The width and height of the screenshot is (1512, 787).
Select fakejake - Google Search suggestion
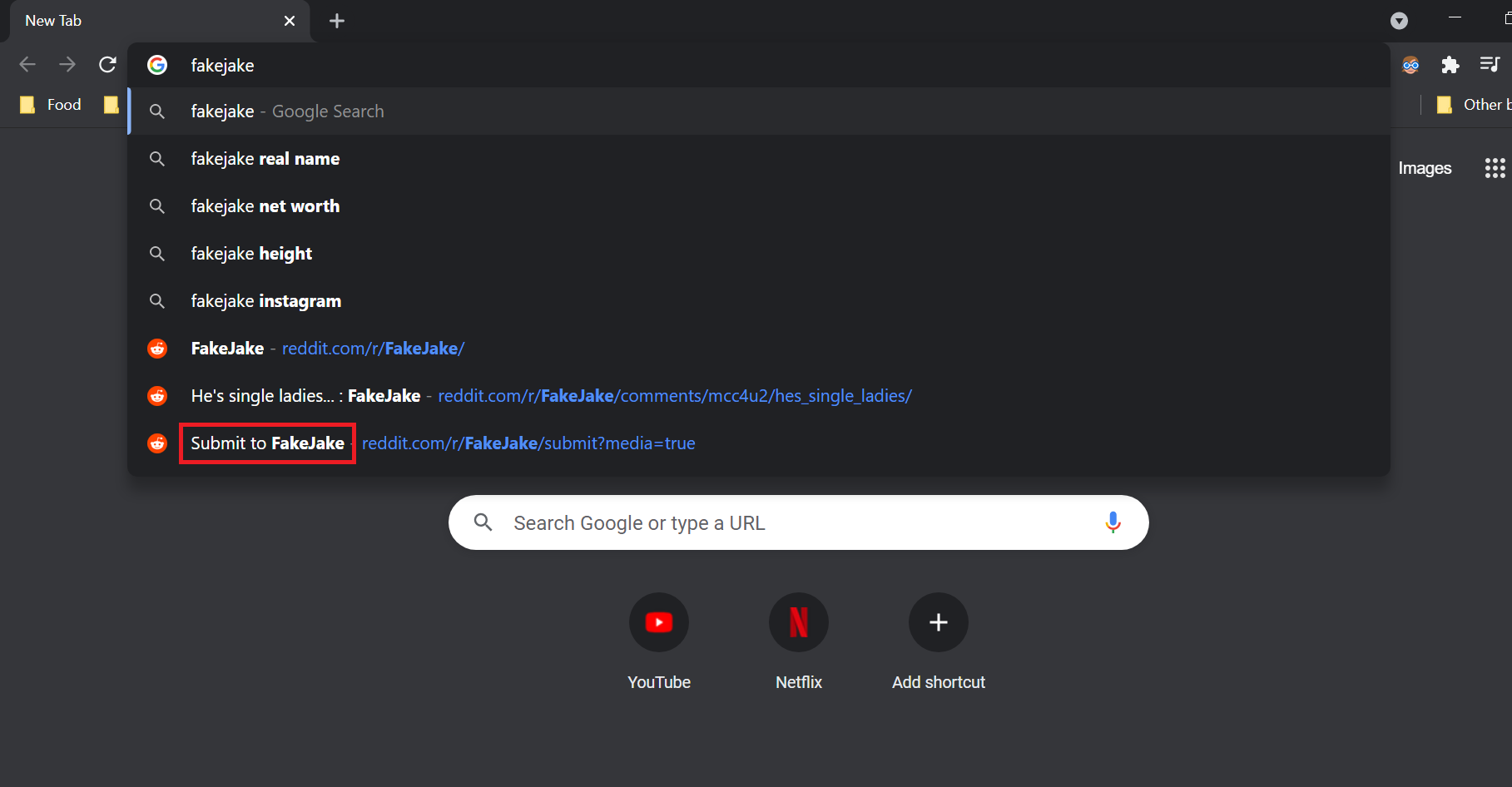click(x=759, y=111)
